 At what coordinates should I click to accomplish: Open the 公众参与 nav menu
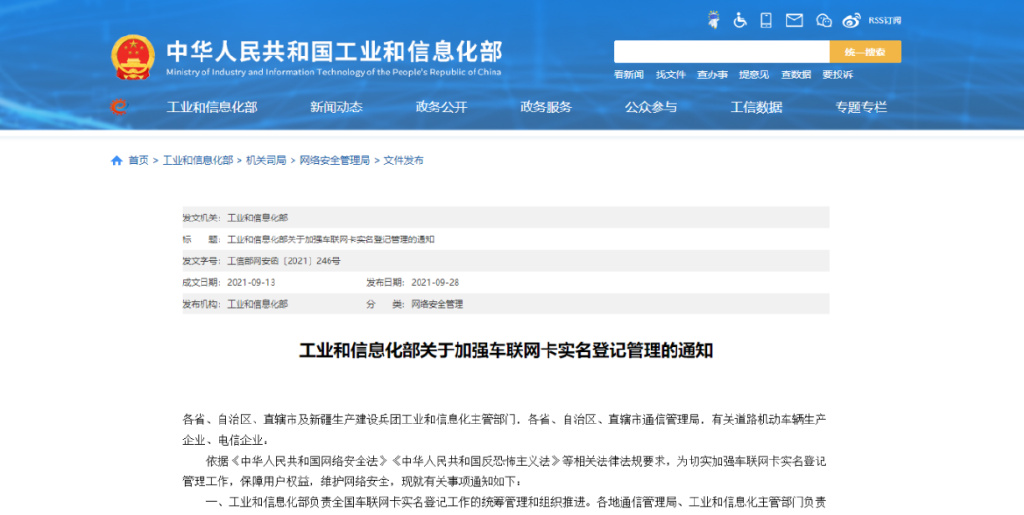pyautogui.click(x=650, y=107)
